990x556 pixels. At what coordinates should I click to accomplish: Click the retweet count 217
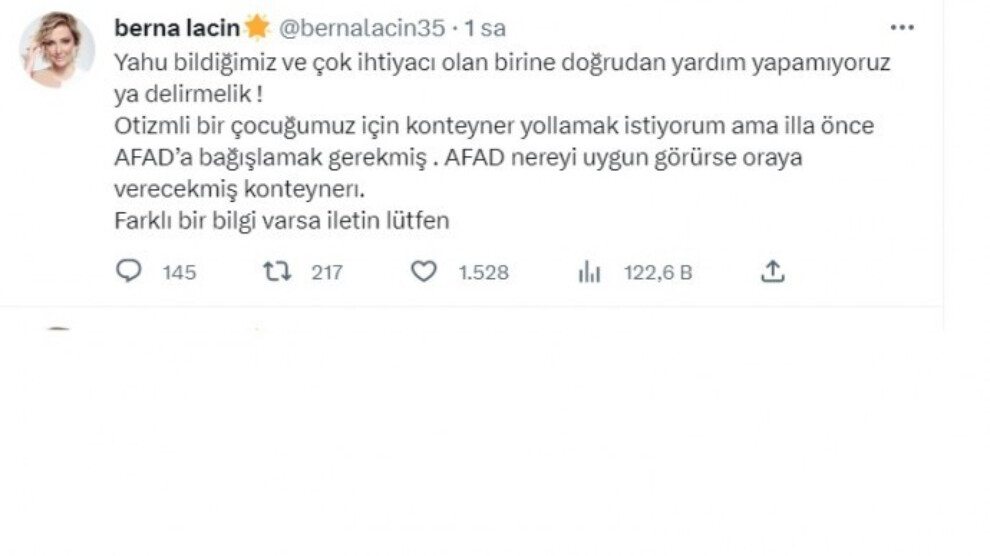[x=326, y=272]
